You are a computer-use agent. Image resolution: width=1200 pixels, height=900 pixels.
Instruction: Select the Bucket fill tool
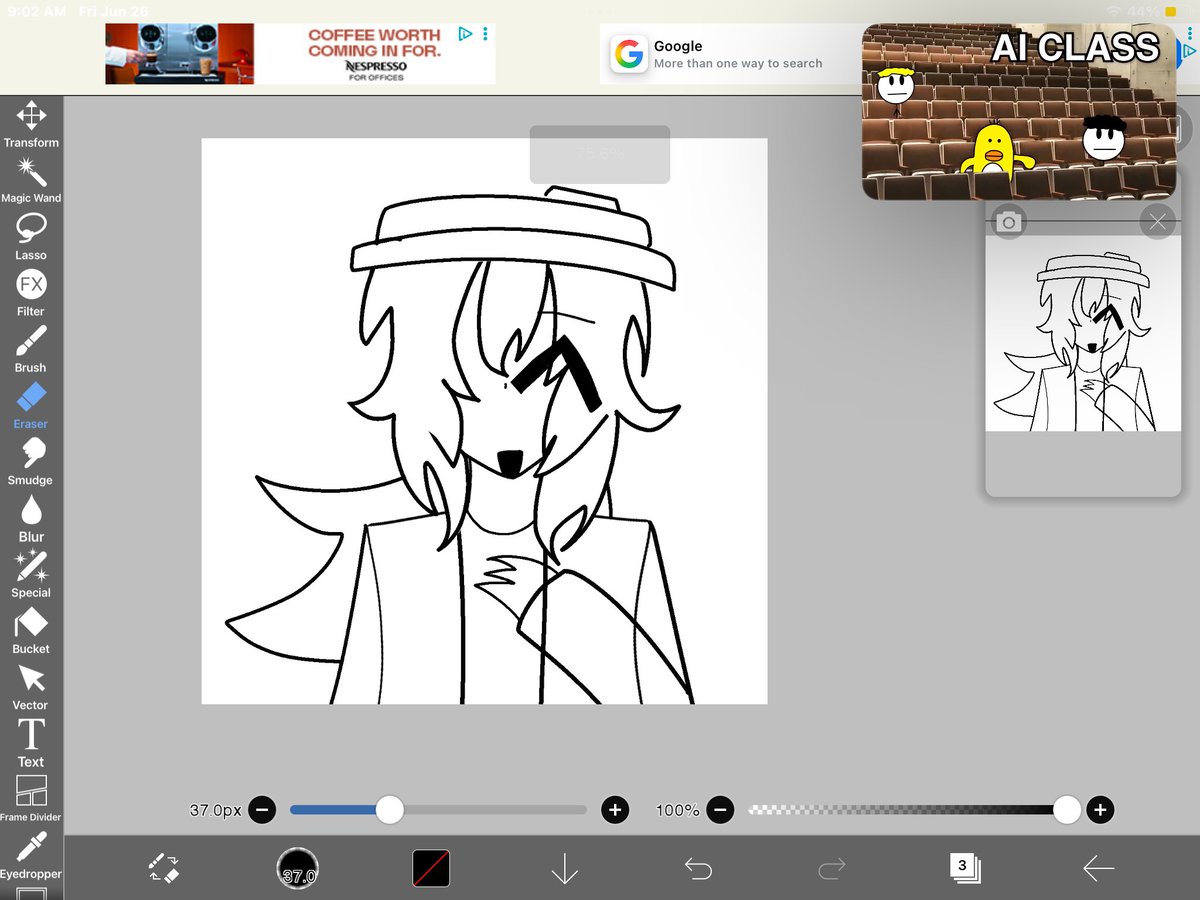(x=31, y=630)
